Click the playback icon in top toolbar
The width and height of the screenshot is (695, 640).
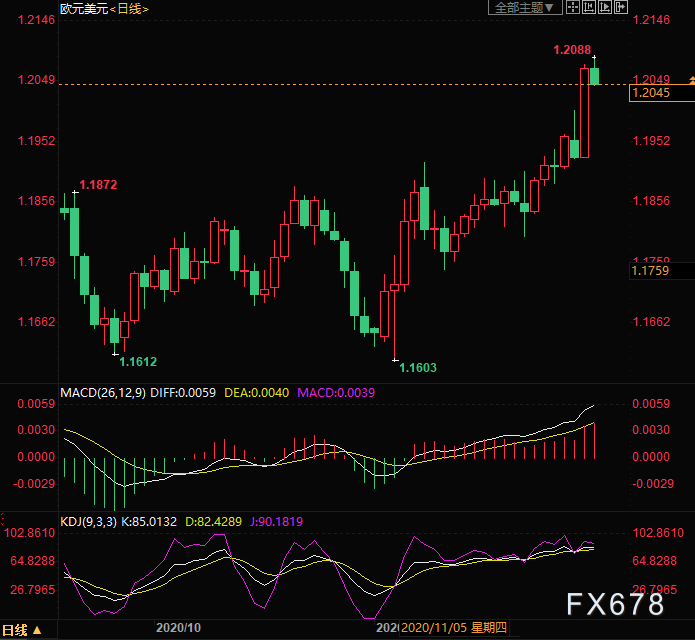pos(607,8)
